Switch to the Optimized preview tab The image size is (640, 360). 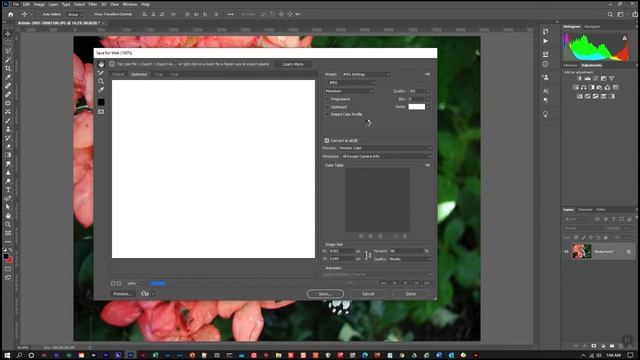[x=139, y=74]
